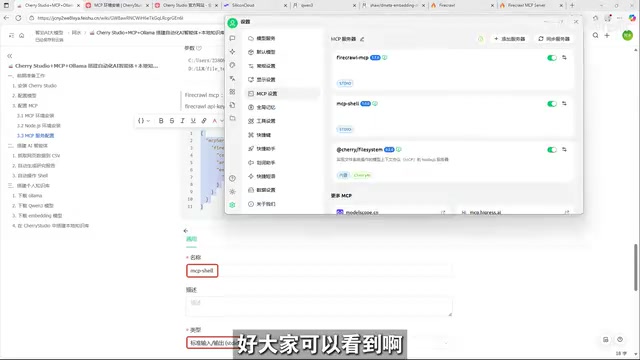Image resolution: width=640 pixels, height=360 pixels.
Task: Open the translate icon in Cherry Studio sidebar
Action: pyautogui.click(x=232, y=78)
